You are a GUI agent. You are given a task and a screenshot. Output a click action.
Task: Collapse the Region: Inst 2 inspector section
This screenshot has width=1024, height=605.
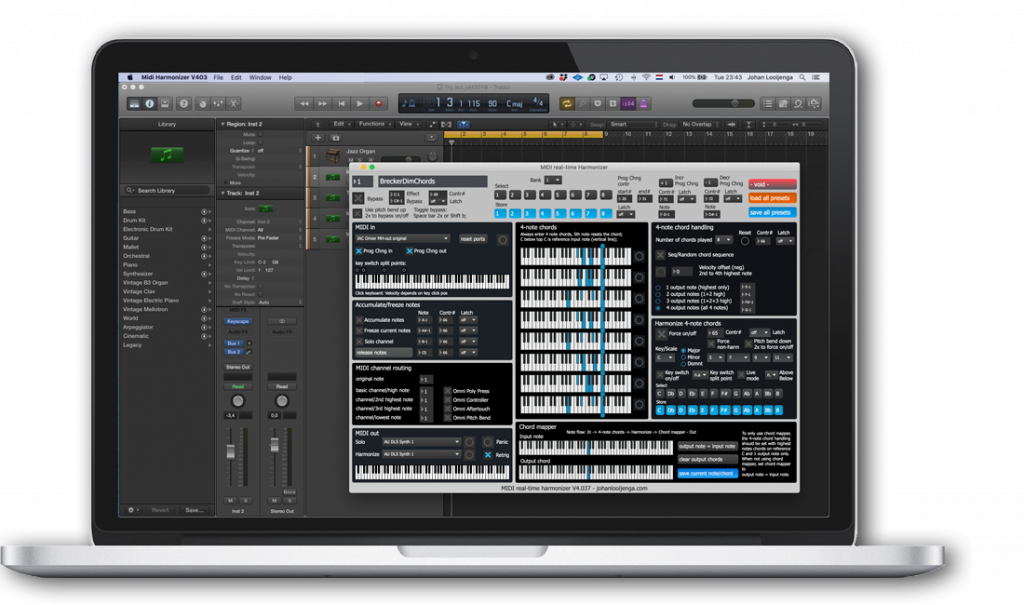pyautogui.click(x=223, y=124)
